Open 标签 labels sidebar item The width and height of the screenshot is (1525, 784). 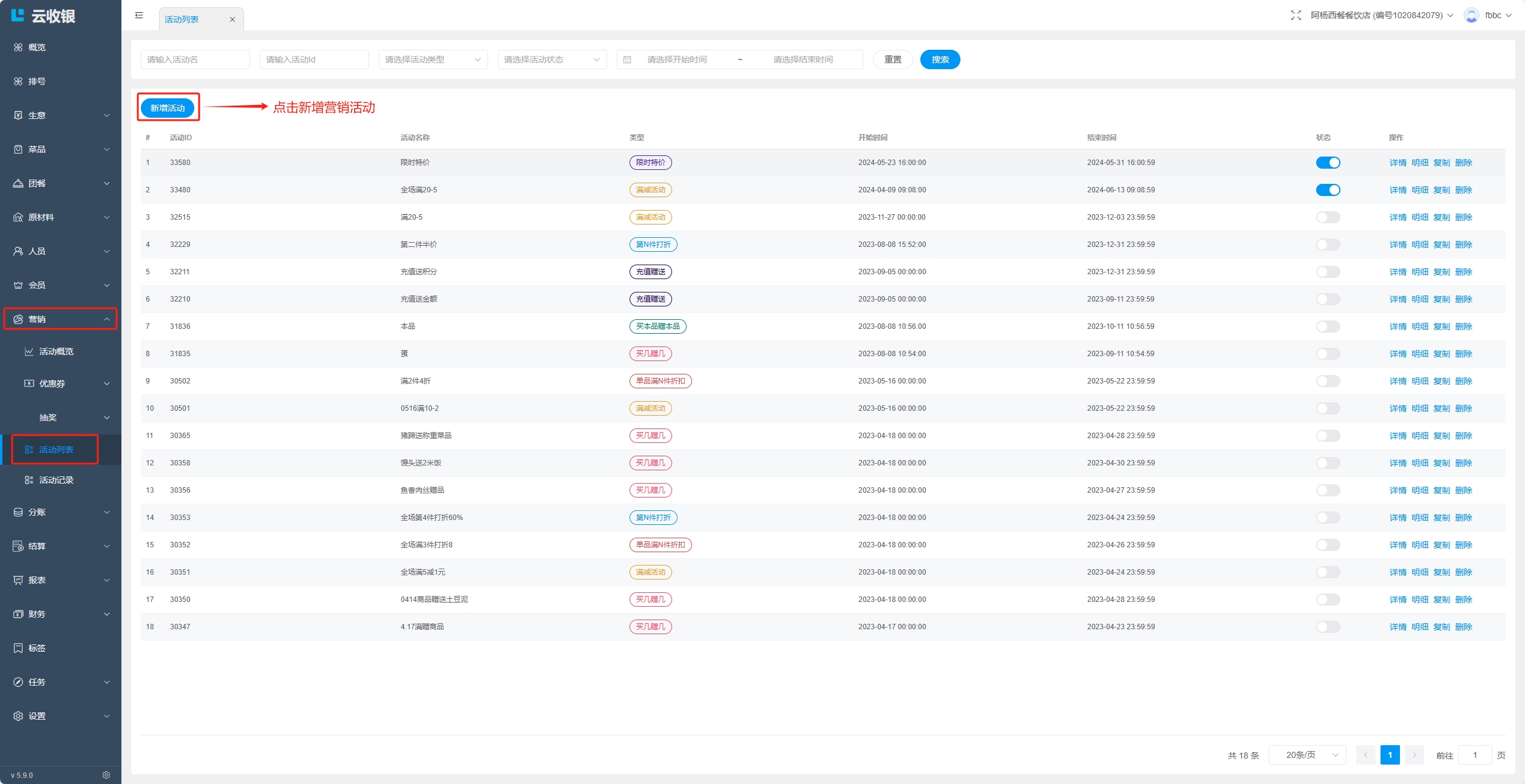[x=36, y=648]
